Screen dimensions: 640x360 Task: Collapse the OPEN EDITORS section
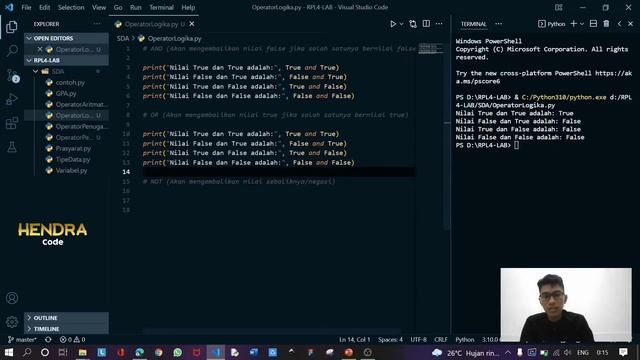coord(66,38)
